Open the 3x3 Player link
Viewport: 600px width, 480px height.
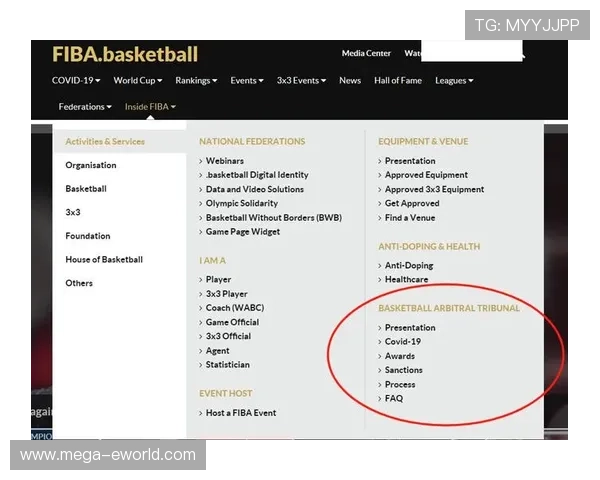coord(227,294)
